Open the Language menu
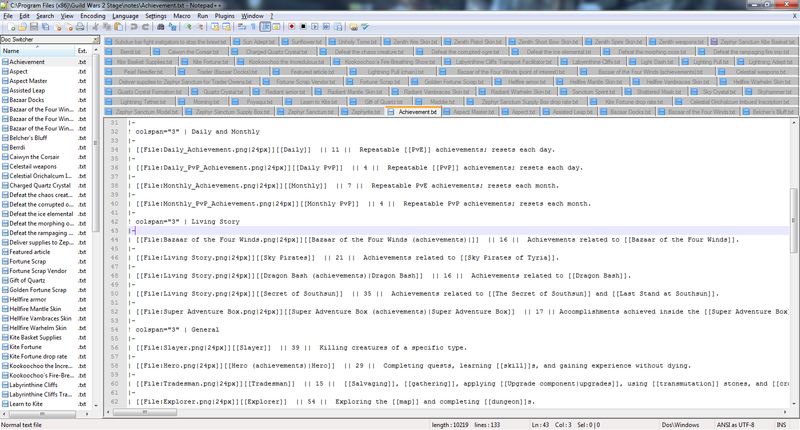The image size is (800, 430). [x=126, y=16]
